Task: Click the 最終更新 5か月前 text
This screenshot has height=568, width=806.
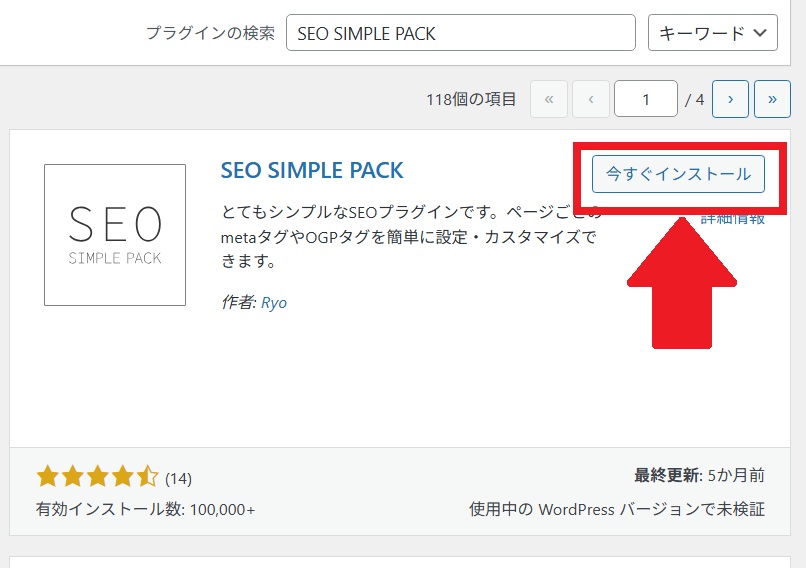Action: click(x=700, y=475)
